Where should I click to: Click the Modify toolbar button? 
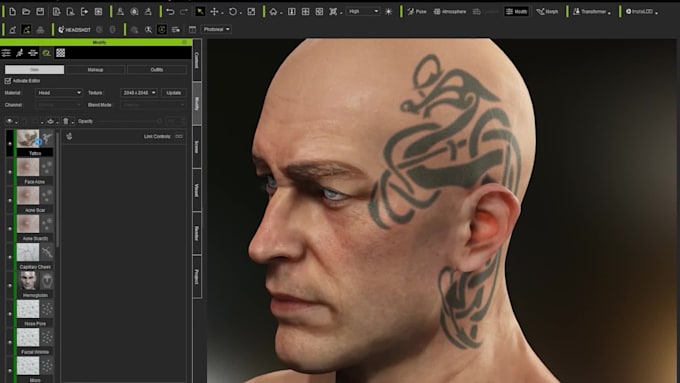pos(517,12)
